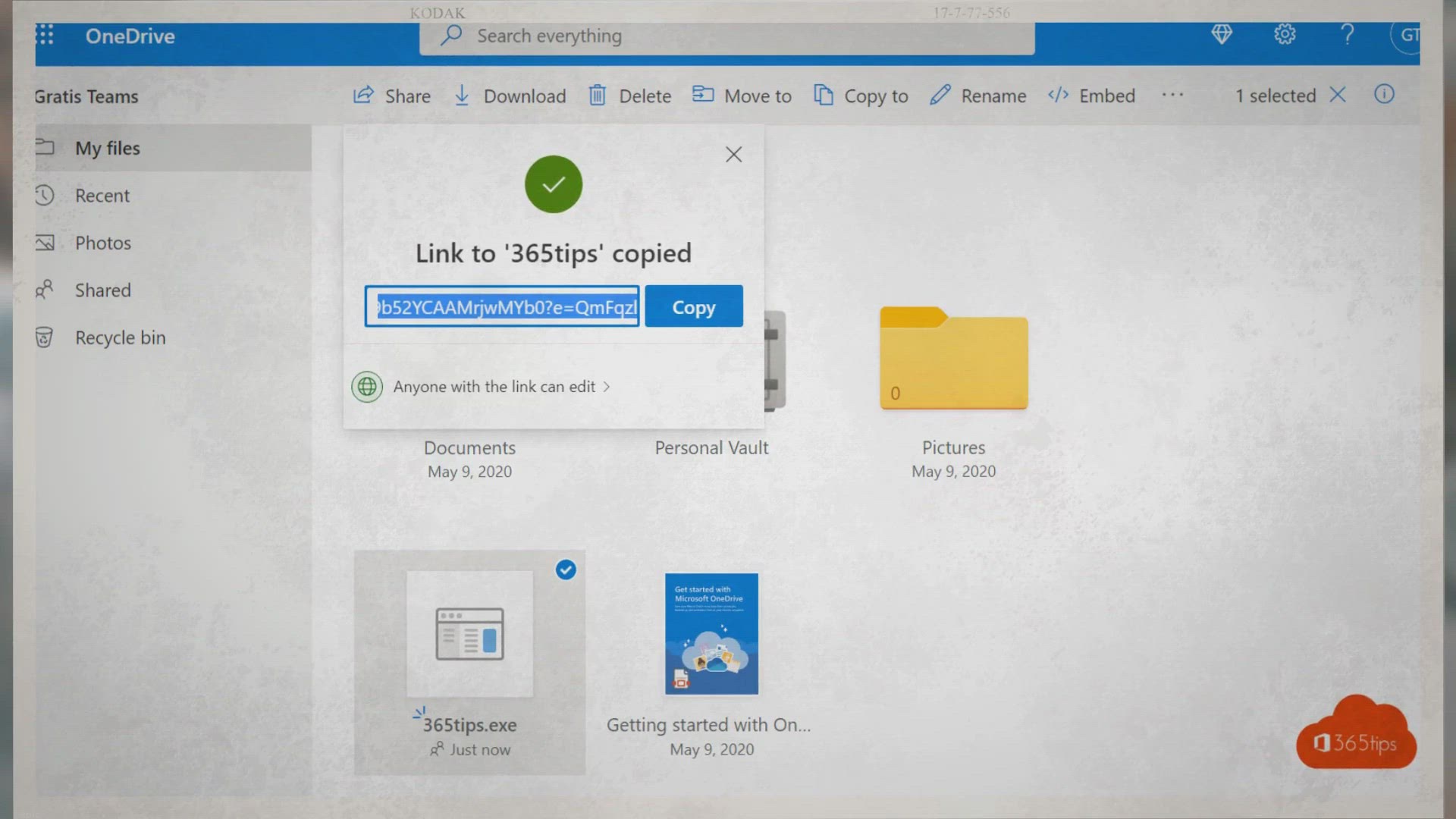
Task: Open Shared in the sidebar
Action: pos(173,290)
